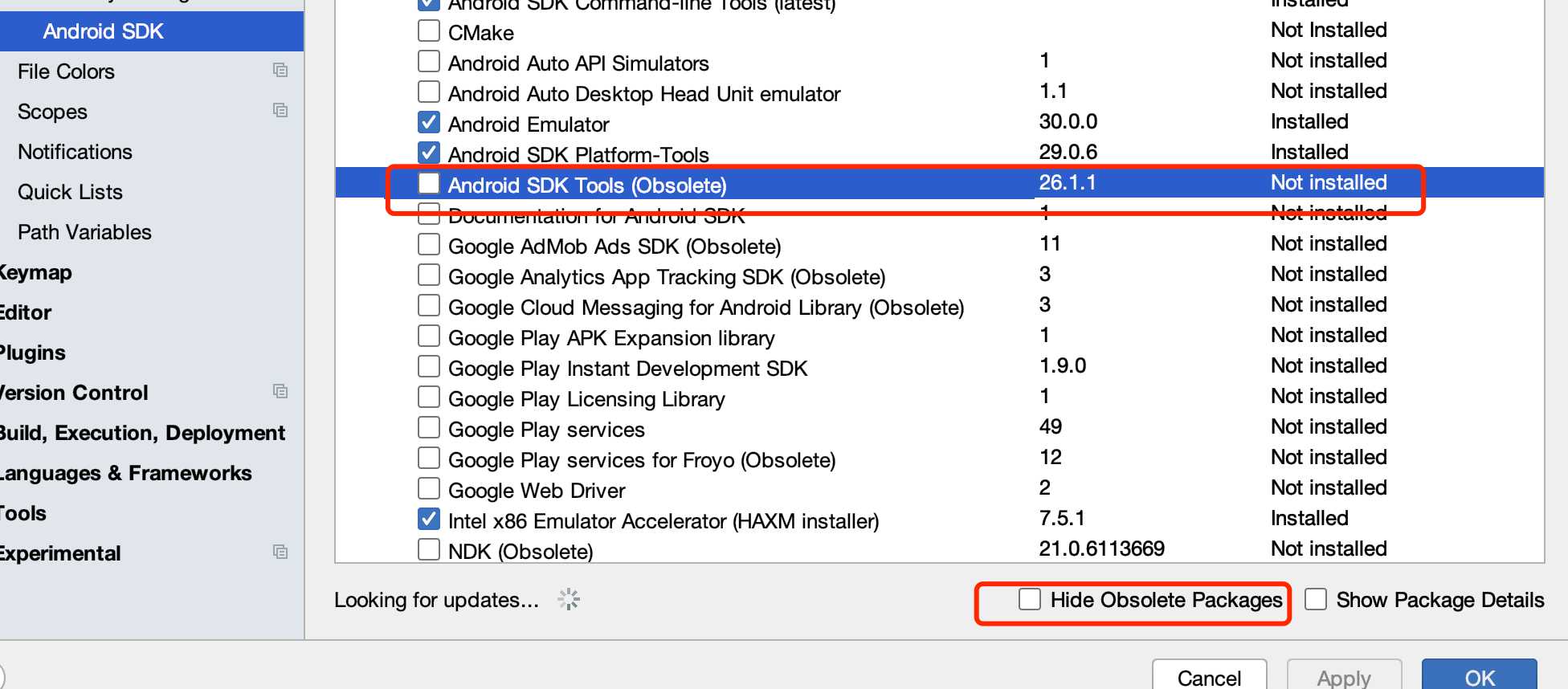The width and height of the screenshot is (1568, 689).
Task: Expand Languages & Frameworks section
Action: pyautogui.click(x=125, y=473)
